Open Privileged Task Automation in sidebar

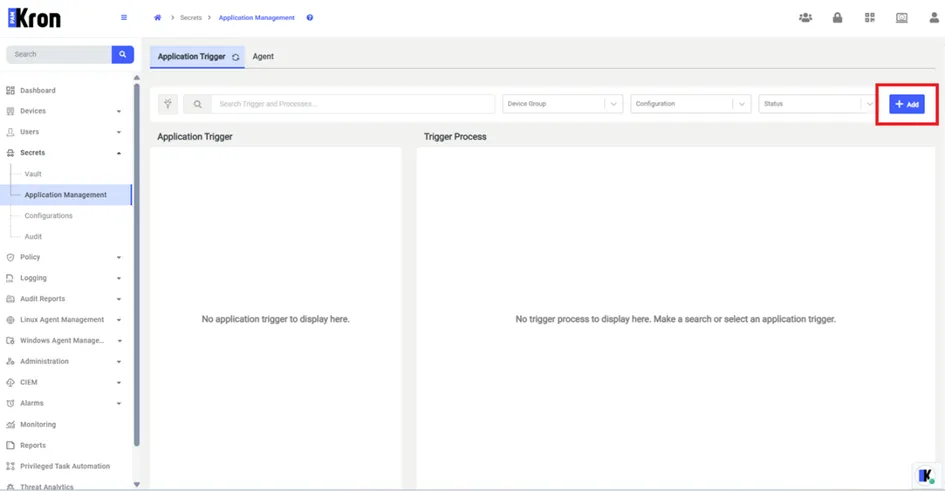coord(65,466)
